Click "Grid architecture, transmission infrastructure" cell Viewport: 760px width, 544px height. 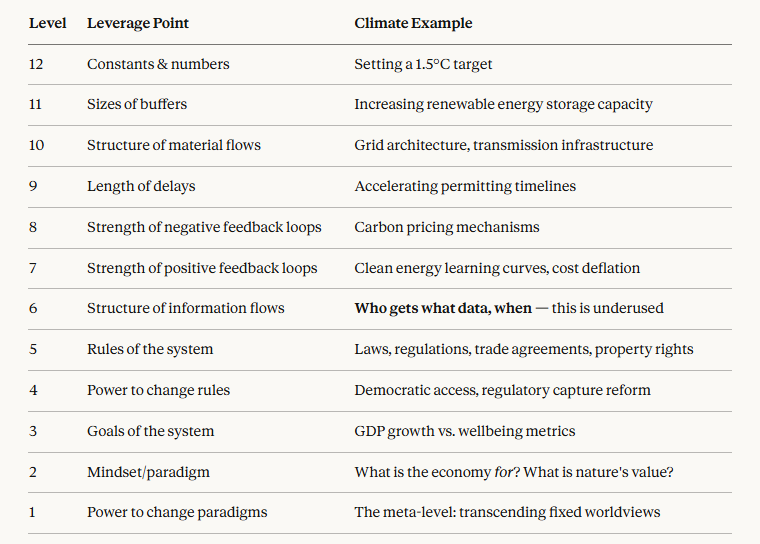click(503, 145)
